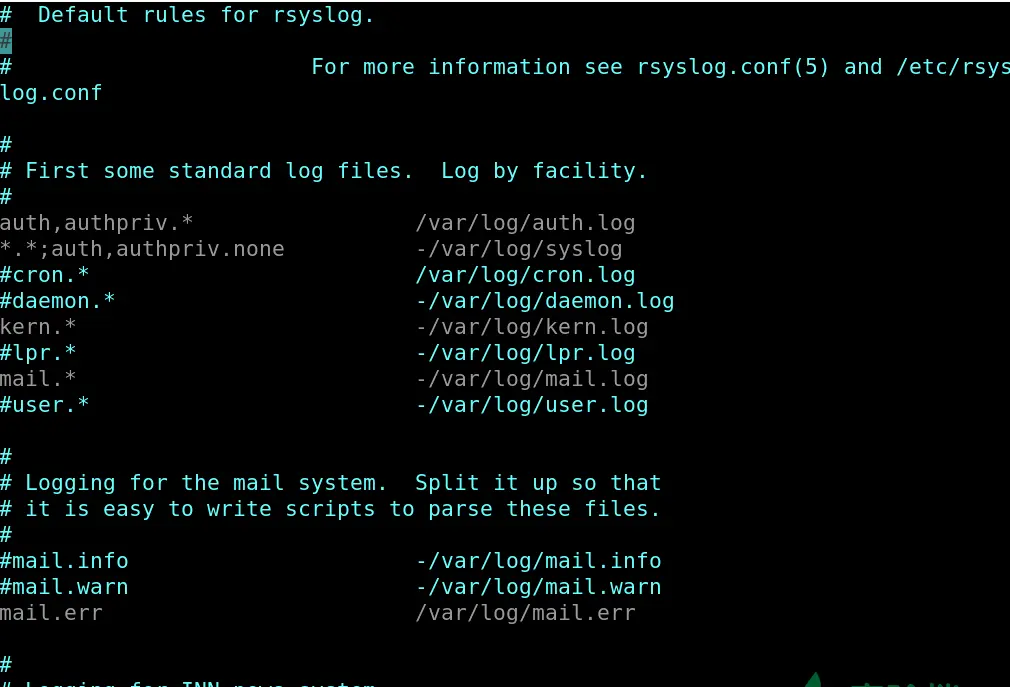Click the '/etc/rsys' text at the line end
The height and width of the screenshot is (687, 1010).
tap(953, 67)
